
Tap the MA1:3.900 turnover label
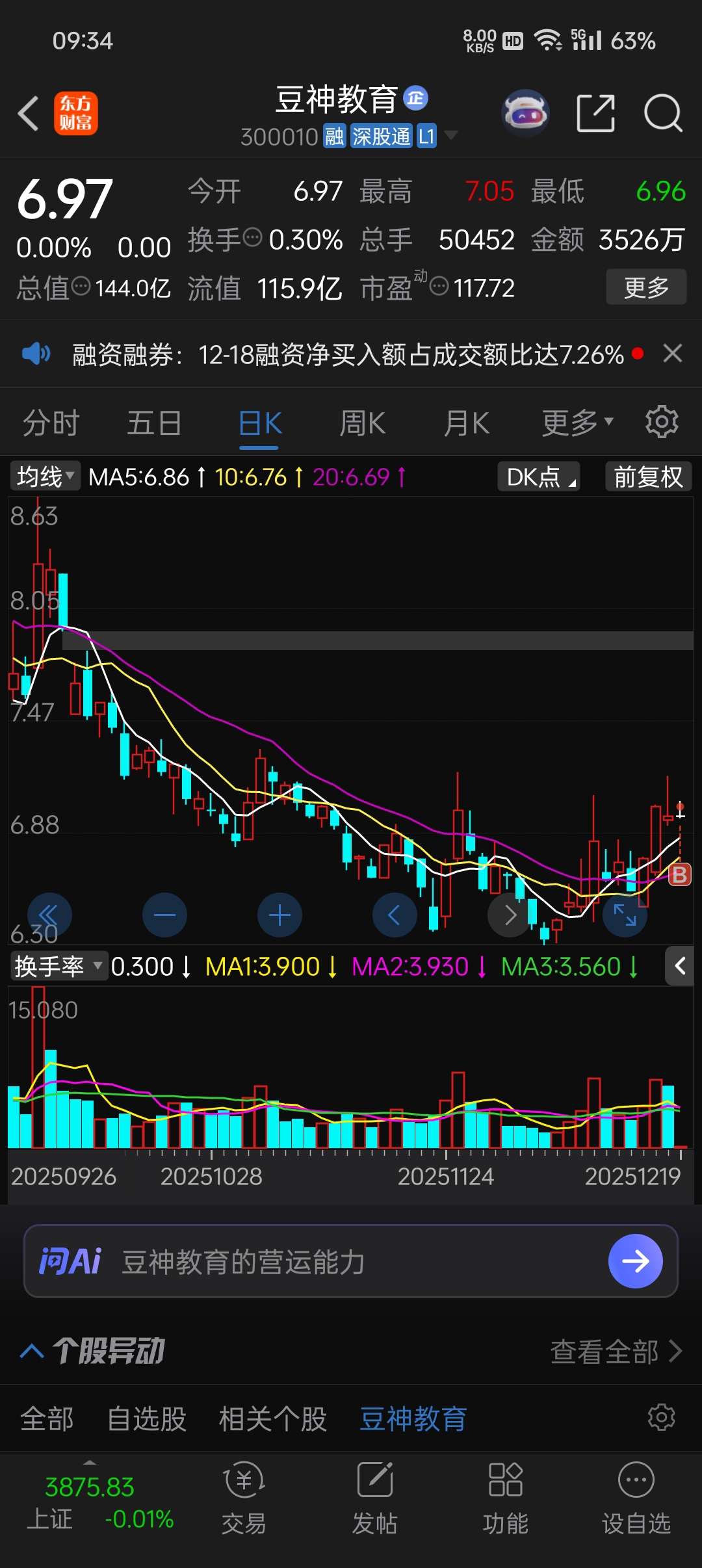(263, 966)
